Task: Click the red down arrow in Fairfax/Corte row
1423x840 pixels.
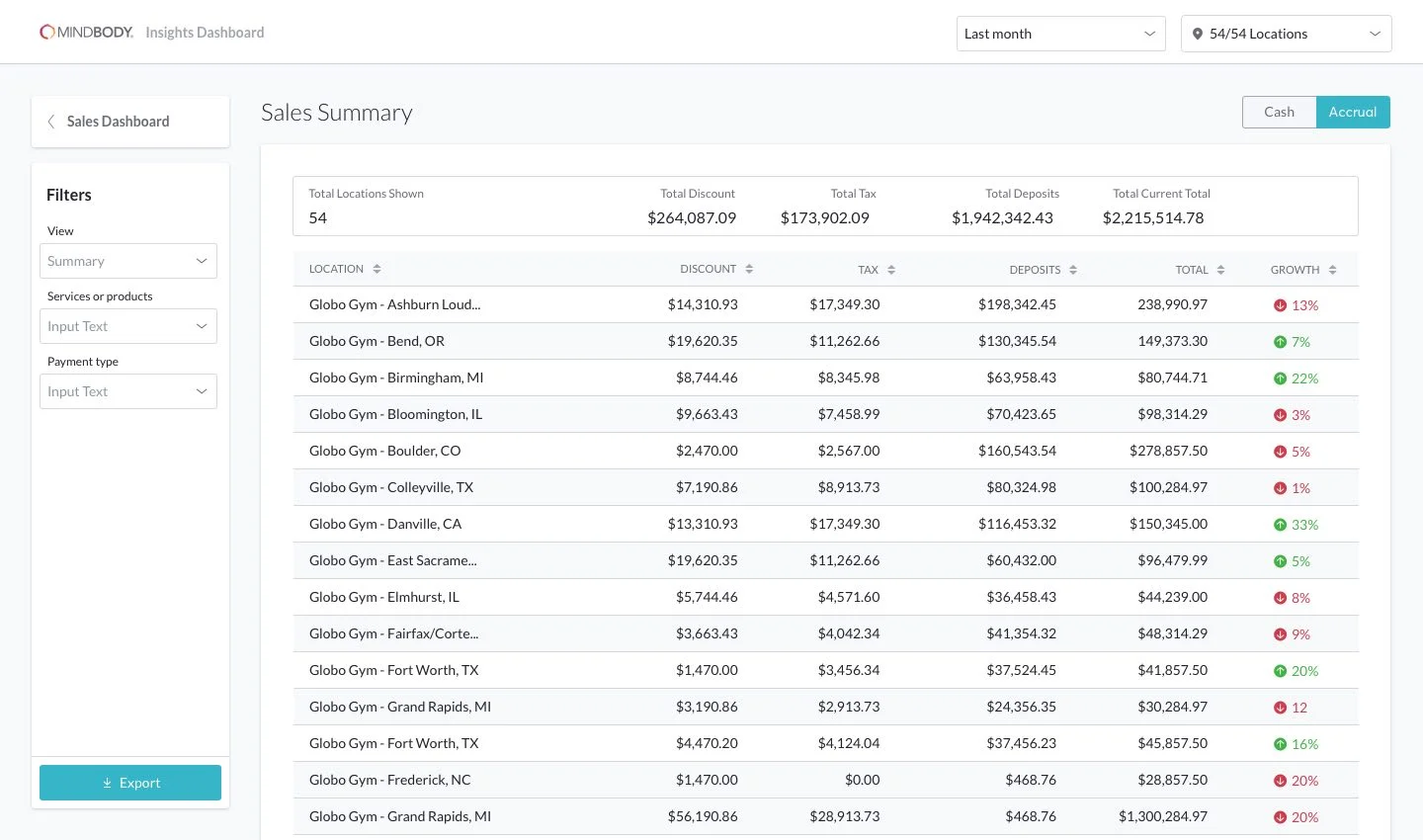Action: 1280,634
